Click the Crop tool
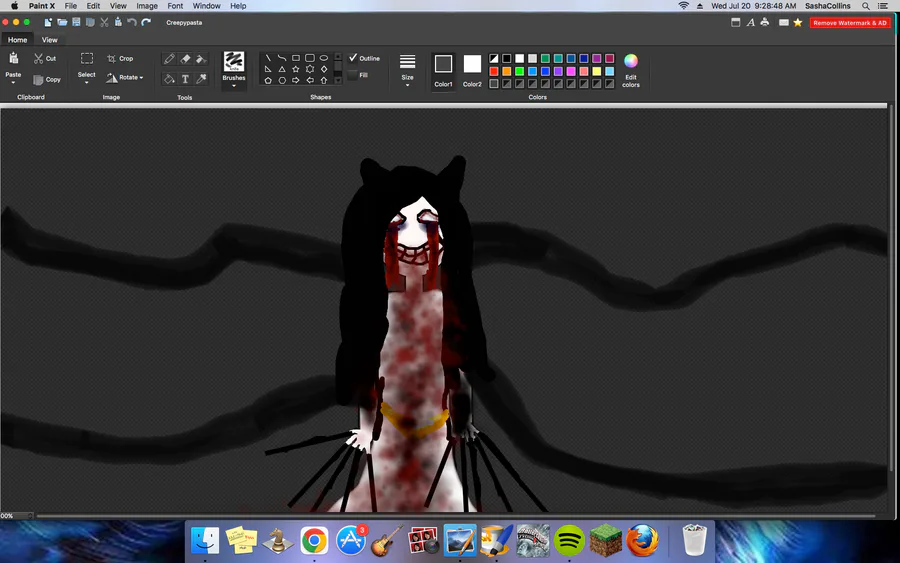The image size is (900, 563). [120, 59]
